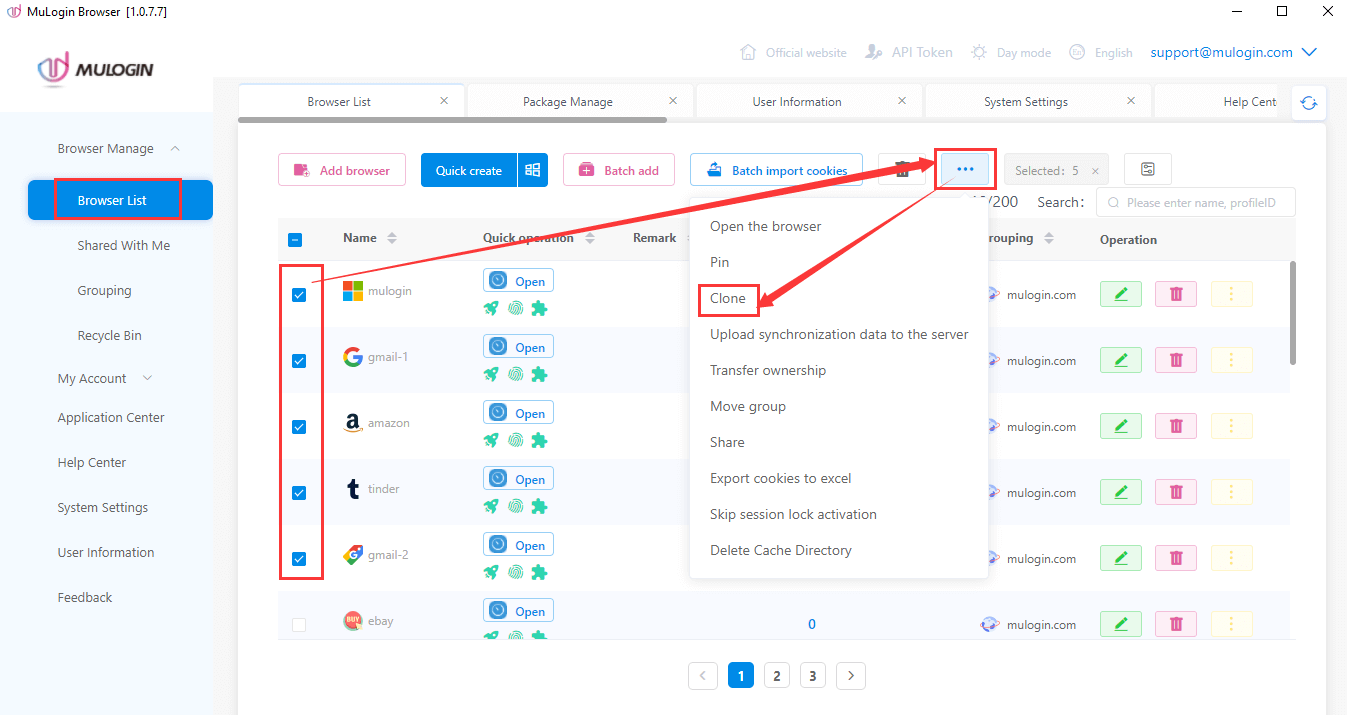Edit the tinder profile using the green pencil icon

click(1120, 491)
